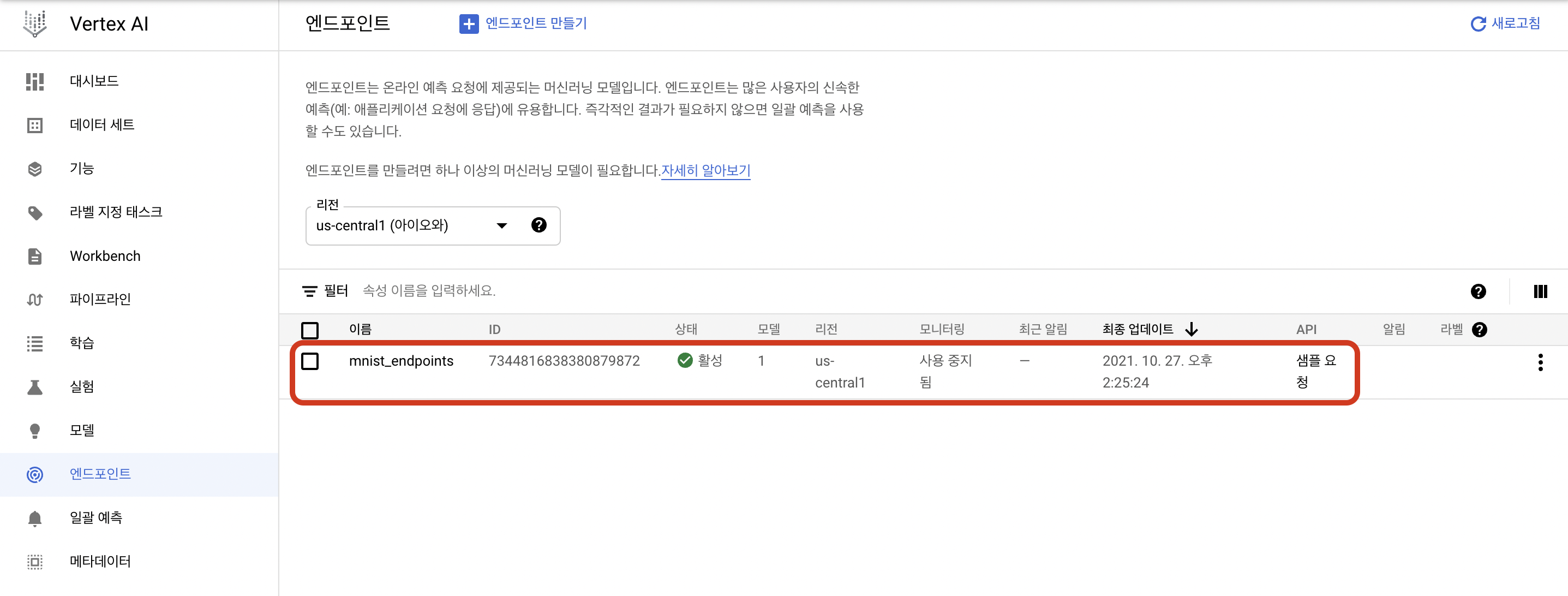1568x596 pixels.
Task: Toggle the select-all checkbox in table header
Action: tap(310, 330)
